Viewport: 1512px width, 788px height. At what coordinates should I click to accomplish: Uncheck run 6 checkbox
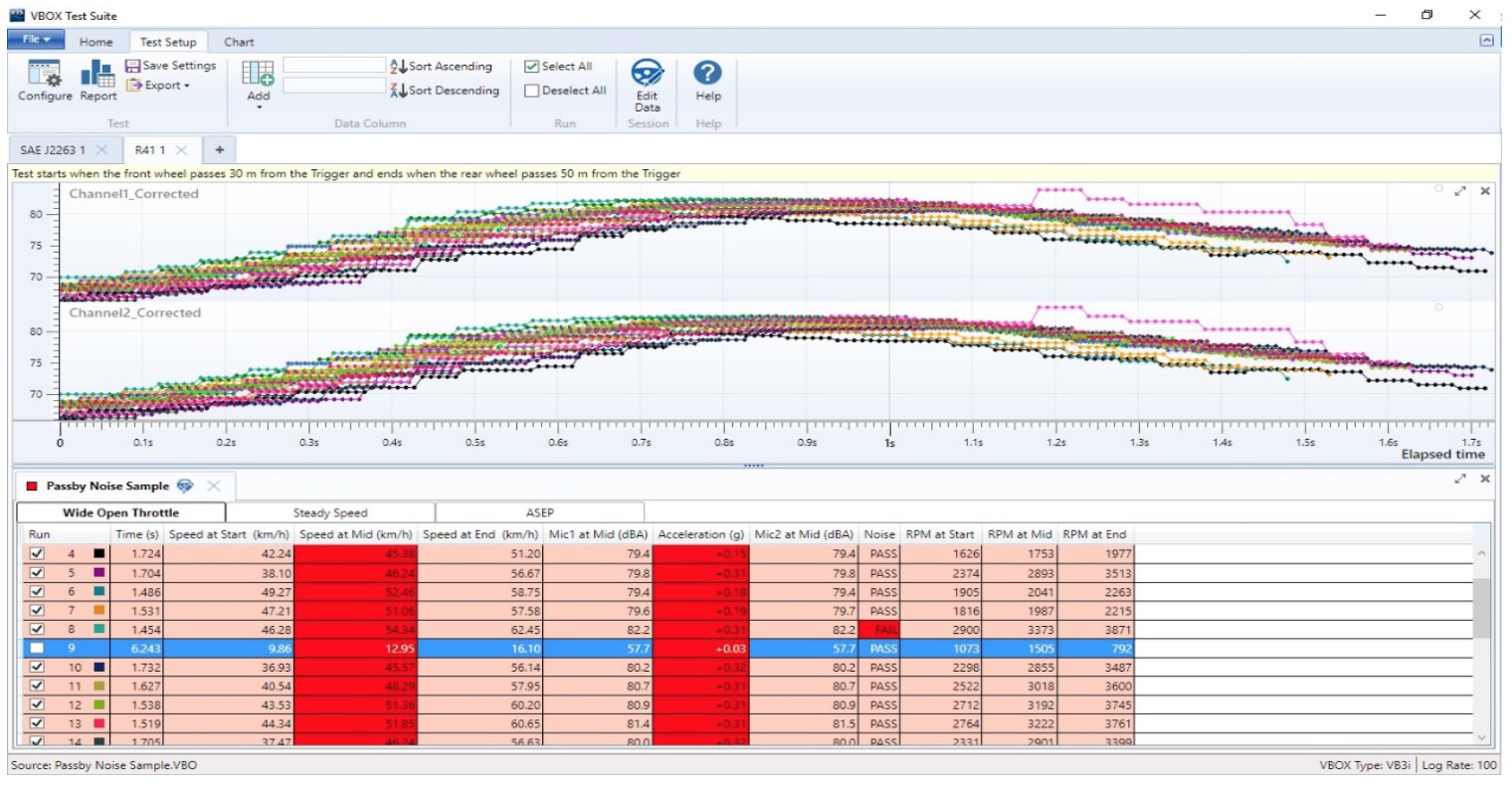[37, 592]
